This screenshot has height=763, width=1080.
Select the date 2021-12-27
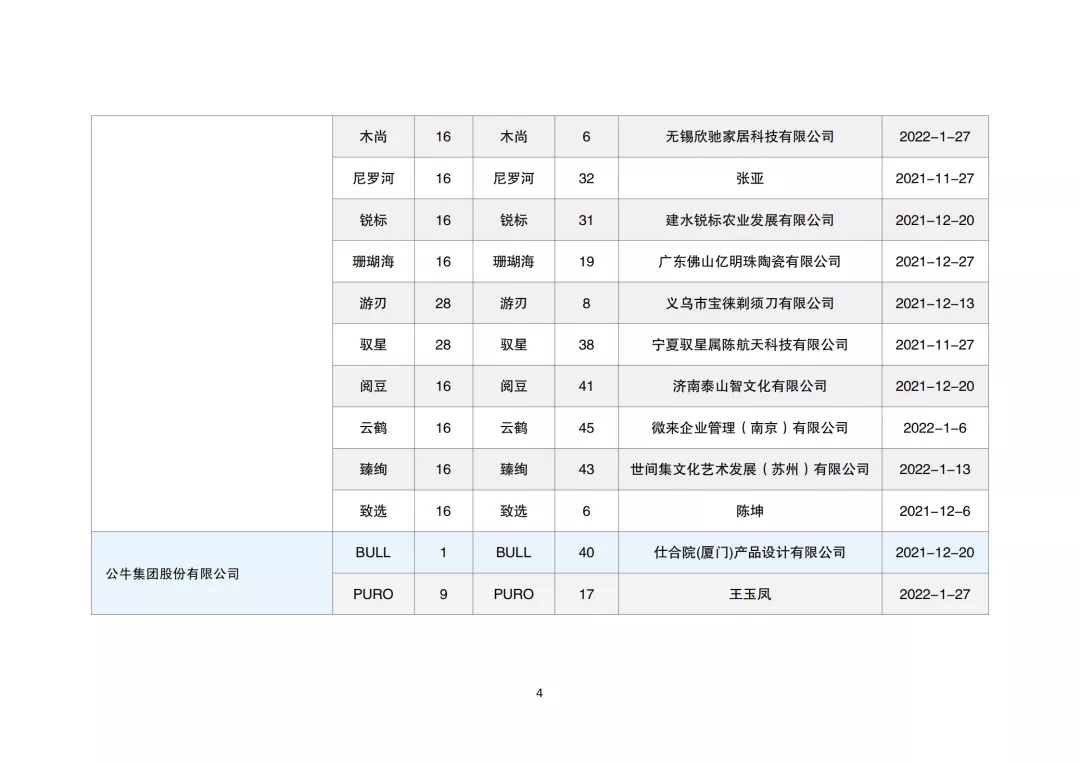click(935, 262)
